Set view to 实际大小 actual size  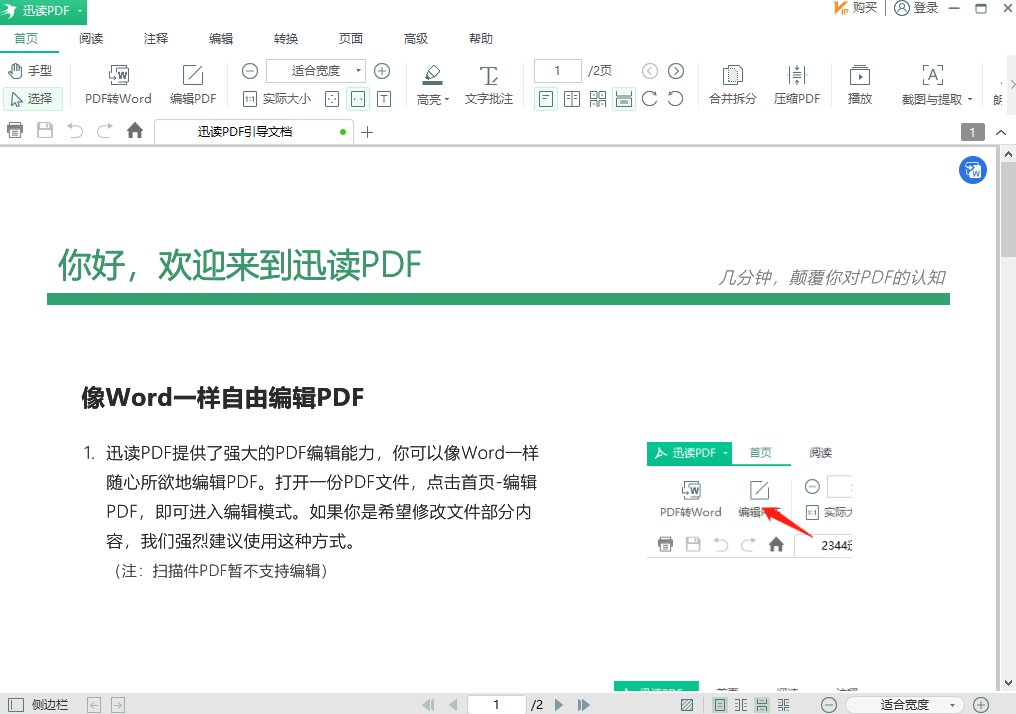pyautogui.click(x=277, y=99)
